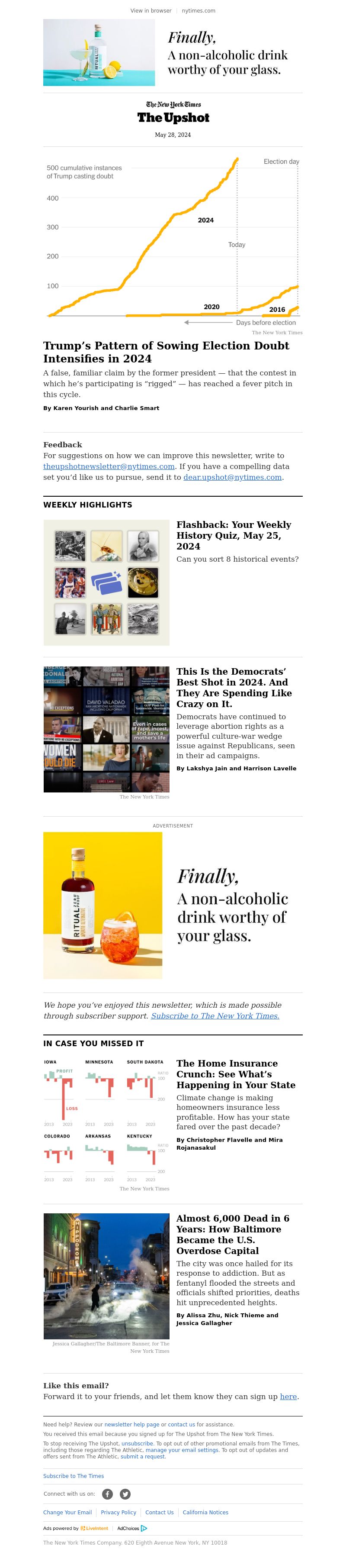The height and width of the screenshot is (1568, 346).
Task: Open the Privacy Policy footer link
Action: pos(119,1512)
